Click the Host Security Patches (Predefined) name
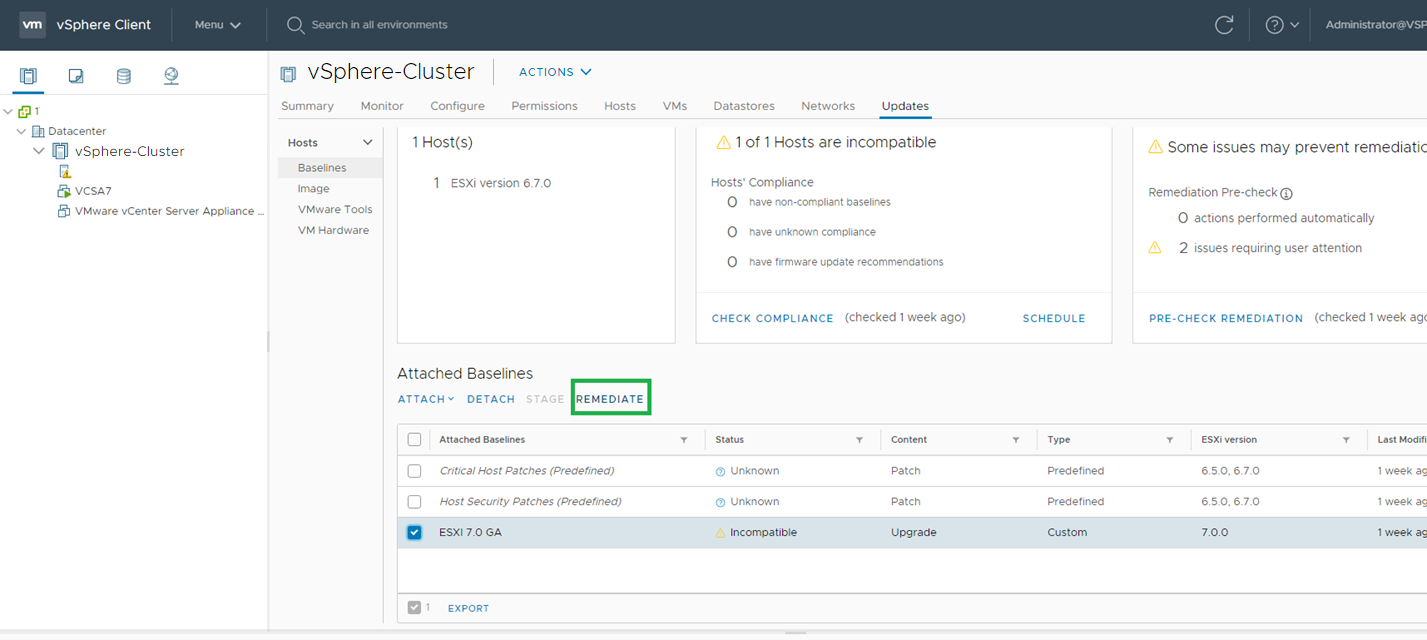1427x640 pixels. 530,501
